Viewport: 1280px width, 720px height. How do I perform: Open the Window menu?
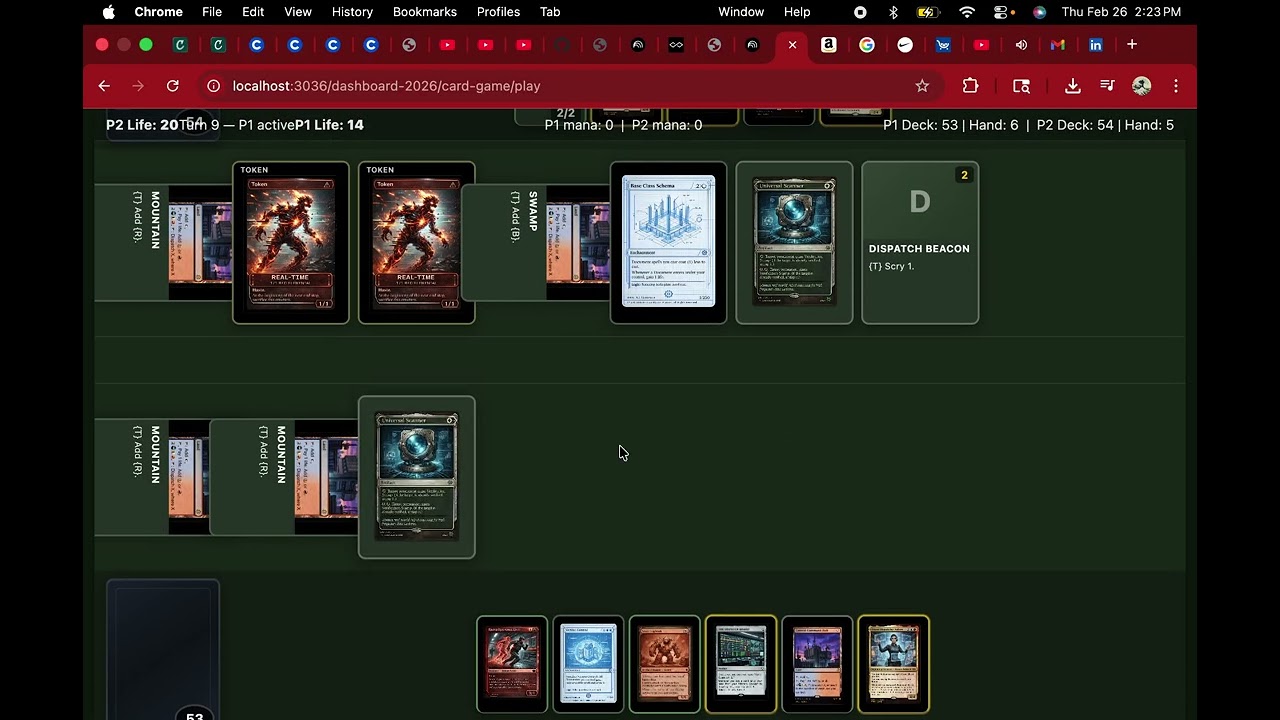point(741,12)
